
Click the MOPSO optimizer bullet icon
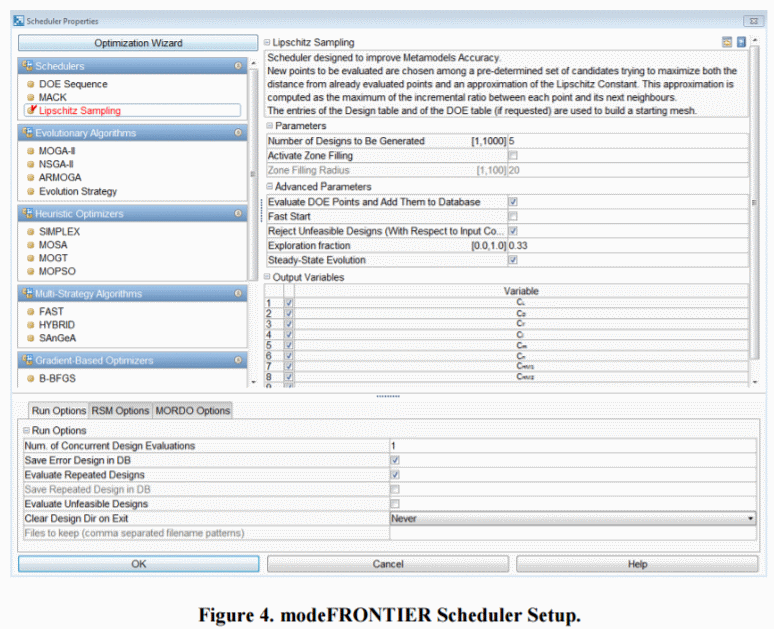point(31,272)
